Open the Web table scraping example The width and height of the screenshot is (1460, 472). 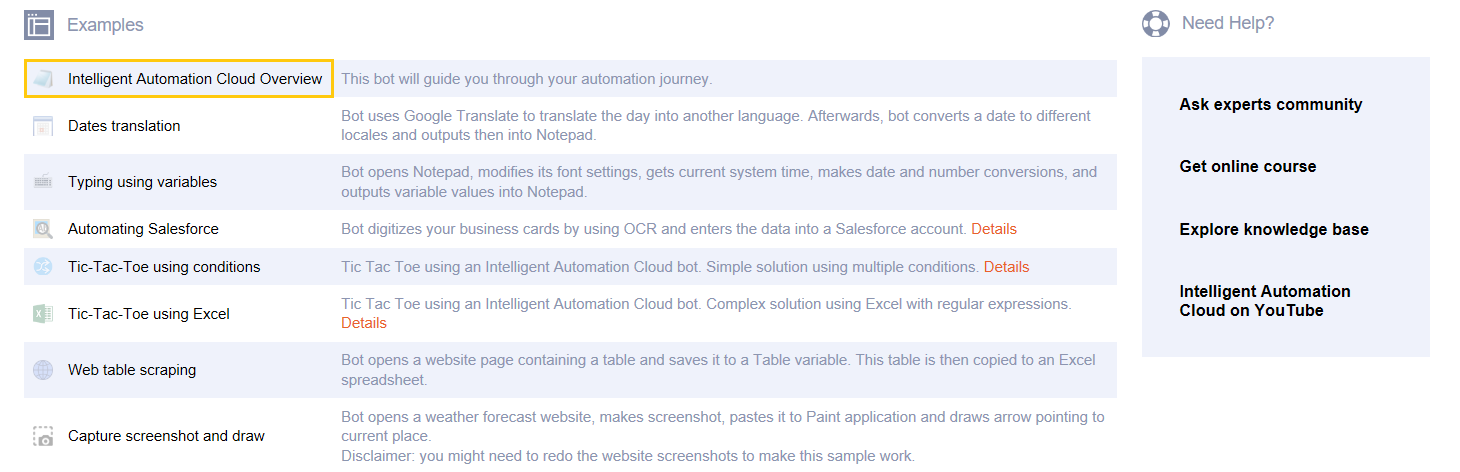tap(132, 370)
